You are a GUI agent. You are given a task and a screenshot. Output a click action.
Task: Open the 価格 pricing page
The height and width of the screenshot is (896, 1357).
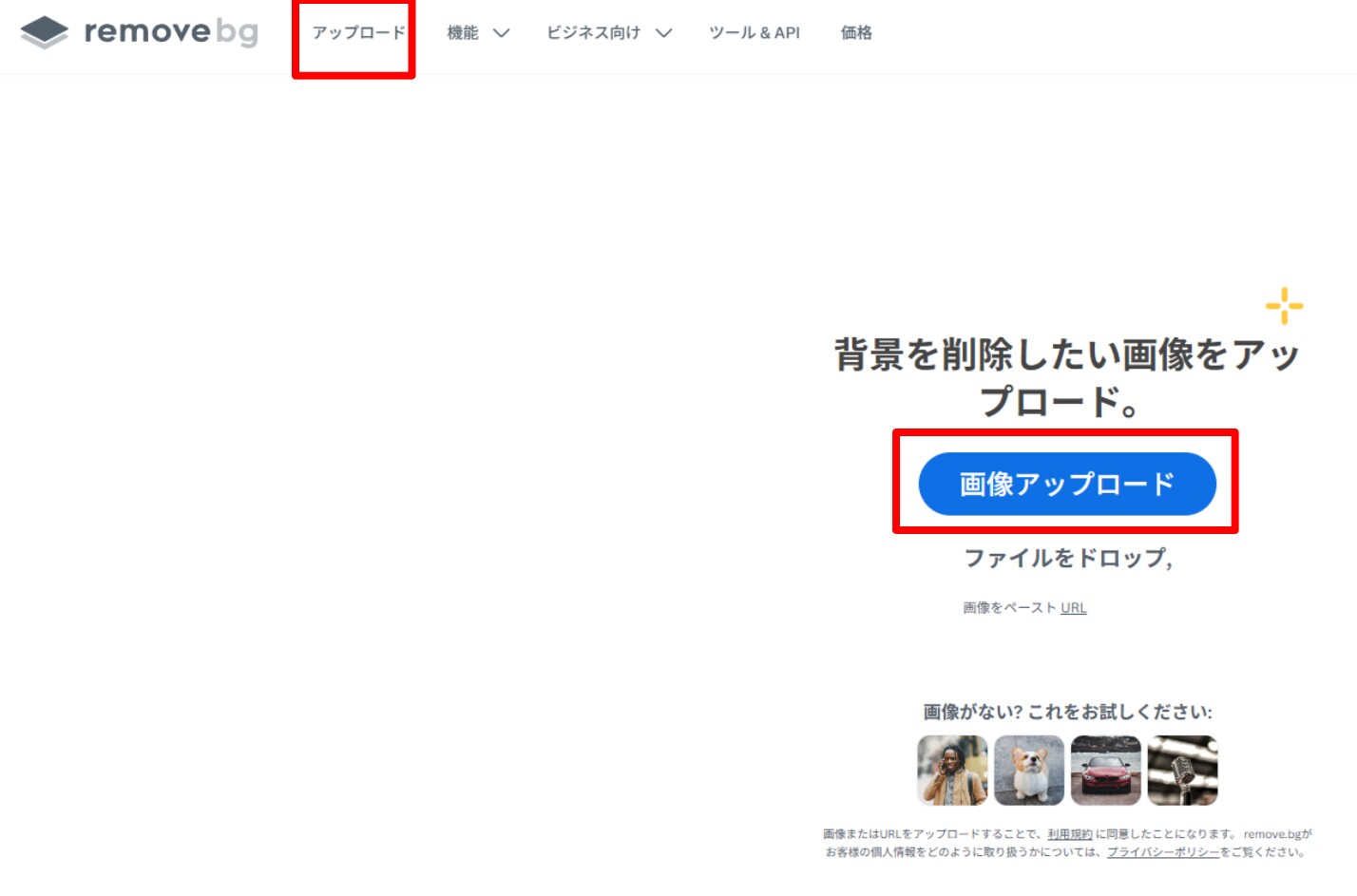pyautogui.click(x=855, y=33)
